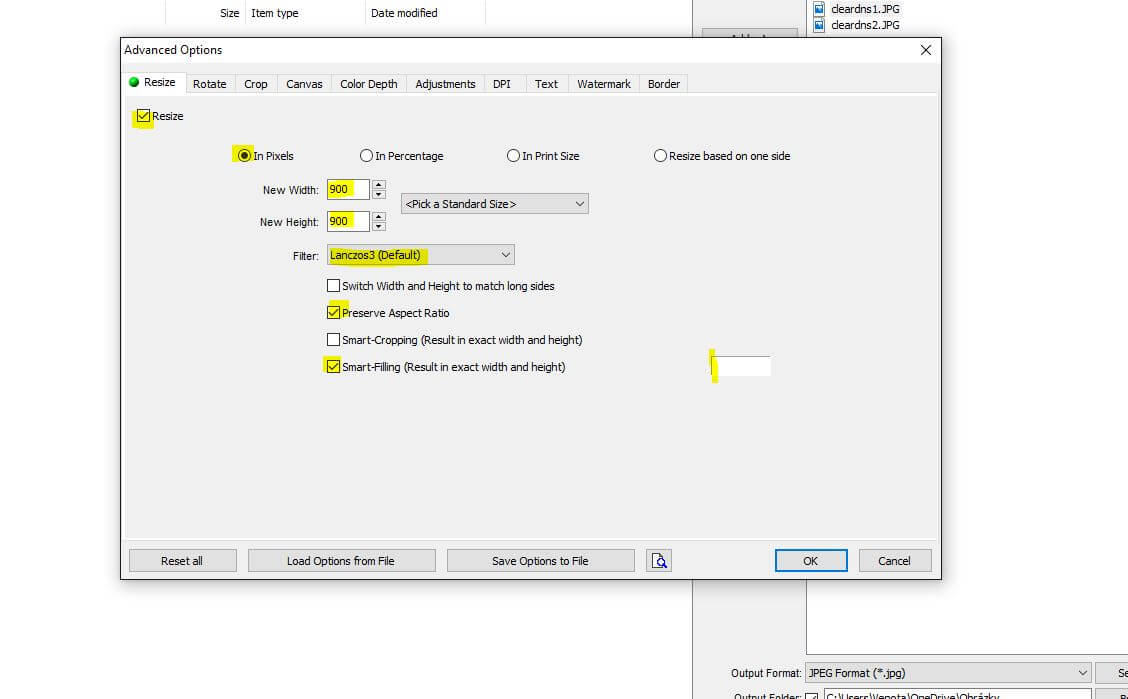Click the Smart-Filling white color swatch
1128x699 pixels.
tap(743, 366)
